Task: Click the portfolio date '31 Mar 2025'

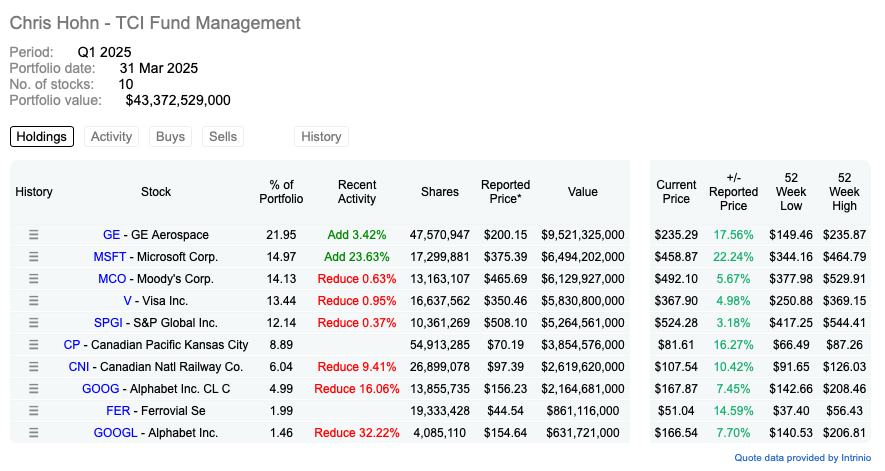Action: tap(159, 68)
